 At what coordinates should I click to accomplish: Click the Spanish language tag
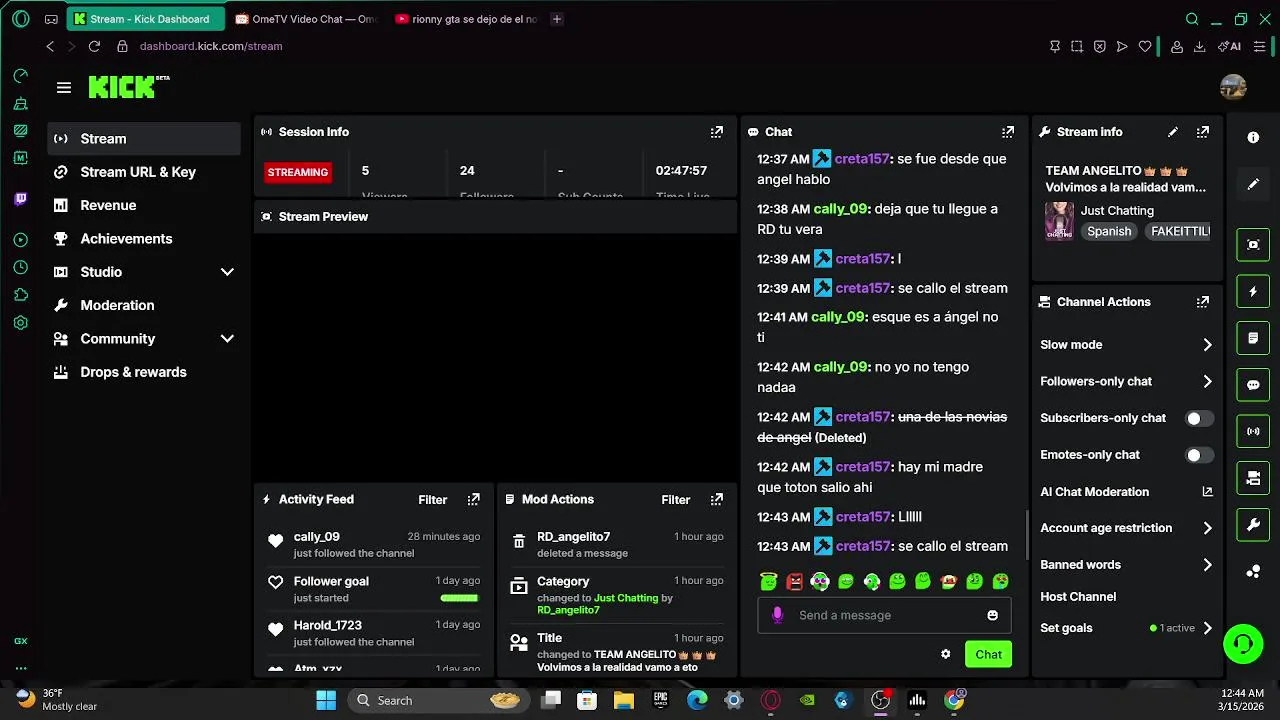1109,231
